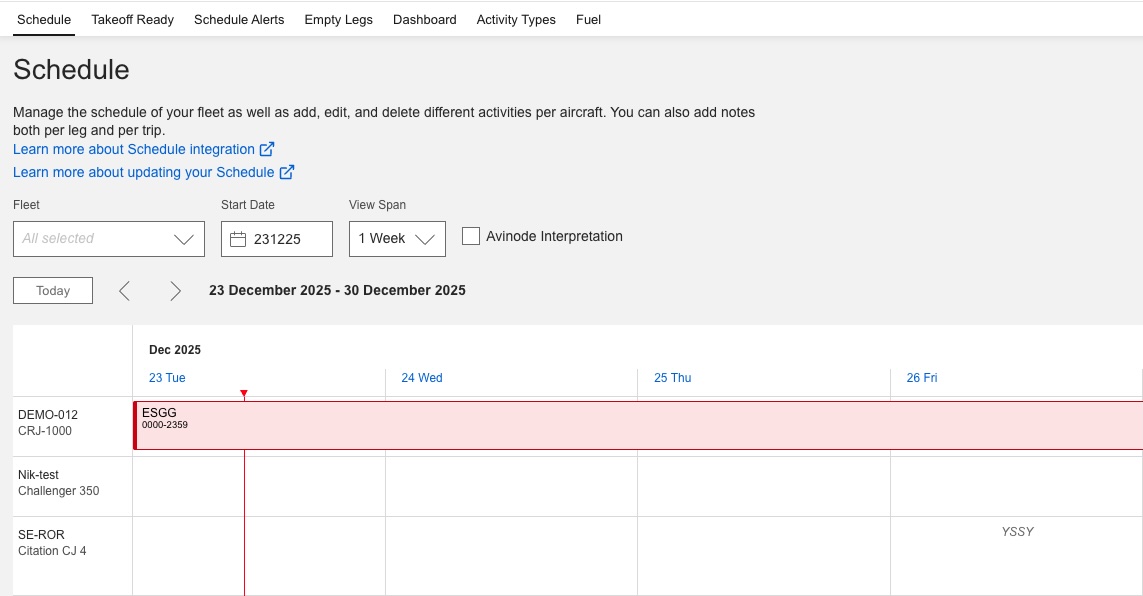
Task: Open the Fuel tab
Action: (588, 19)
